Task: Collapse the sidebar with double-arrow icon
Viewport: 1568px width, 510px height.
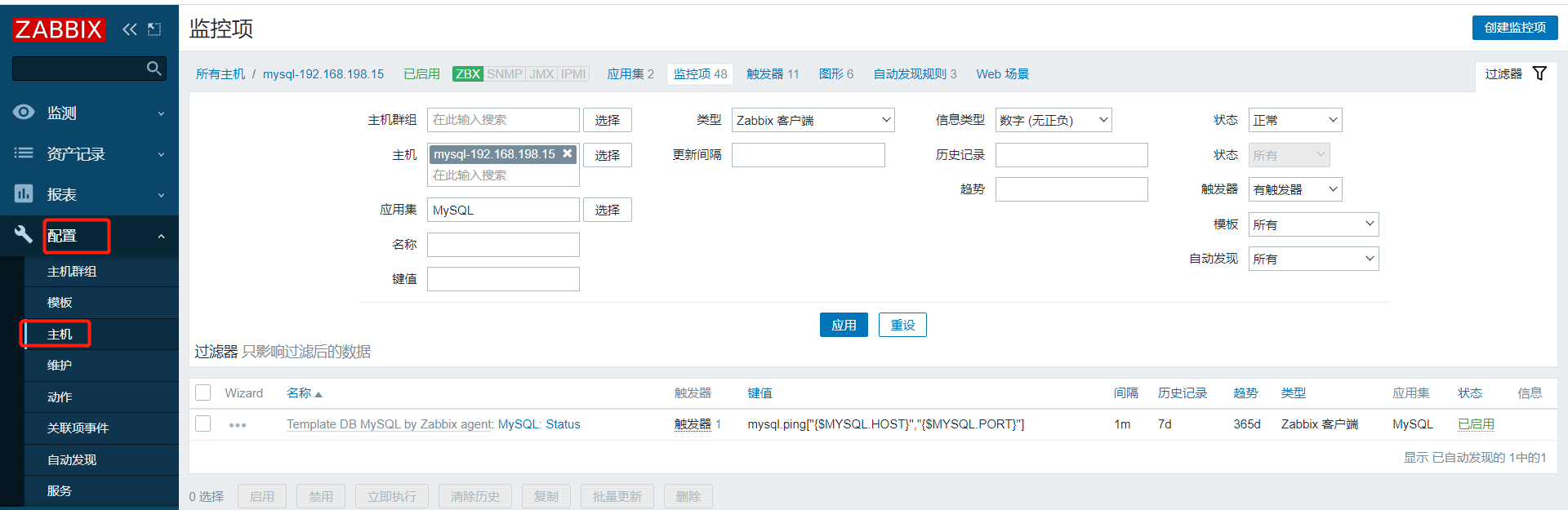Action: 130,29
